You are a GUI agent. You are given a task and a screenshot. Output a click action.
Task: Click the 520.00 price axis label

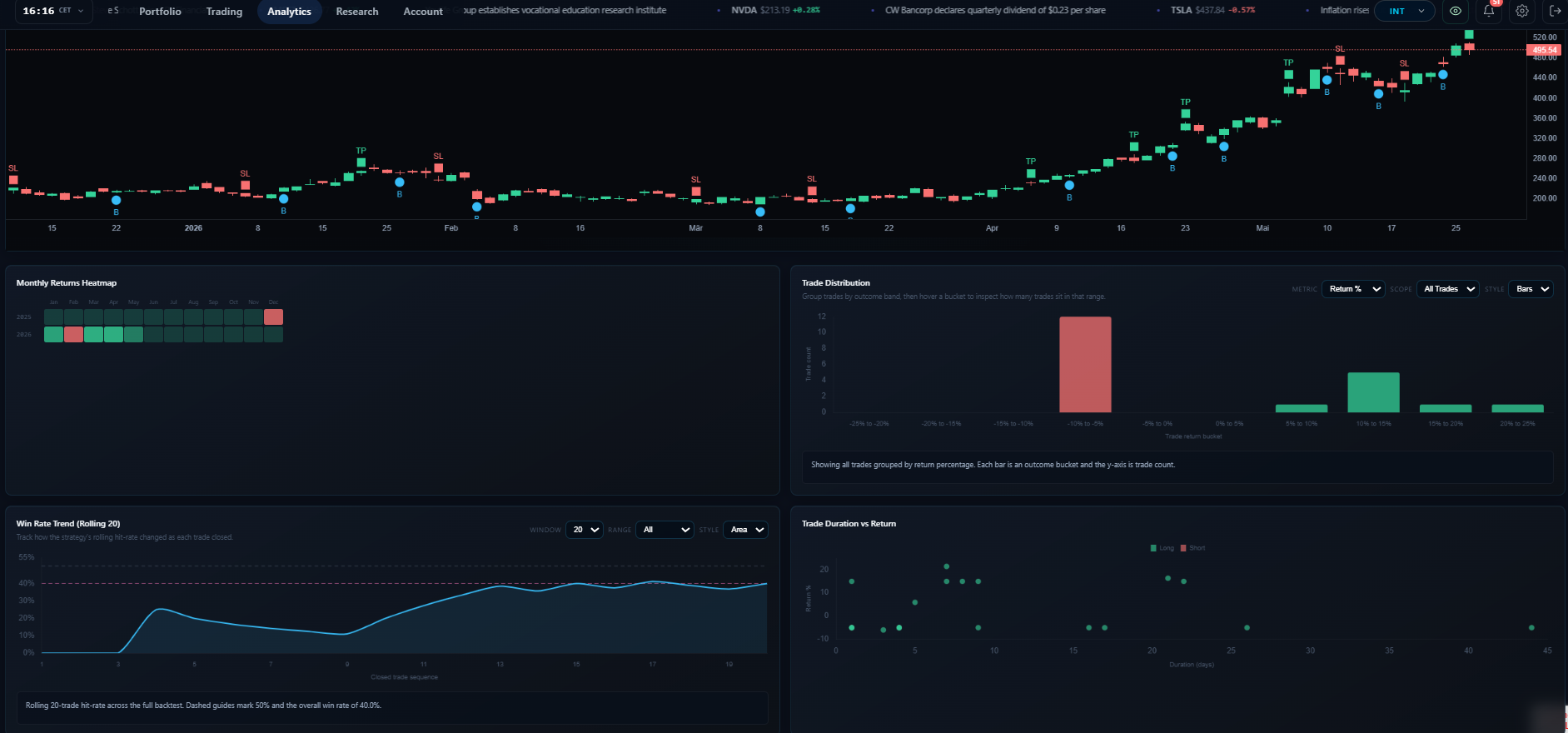pos(1545,37)
